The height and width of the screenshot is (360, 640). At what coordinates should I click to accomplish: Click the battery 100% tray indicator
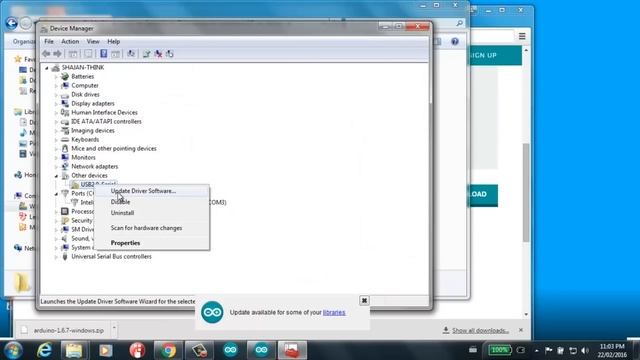tap(500, 350)
